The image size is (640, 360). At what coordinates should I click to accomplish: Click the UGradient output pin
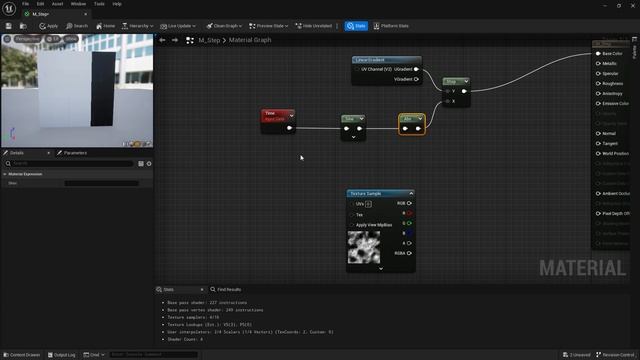click(416, 69)
